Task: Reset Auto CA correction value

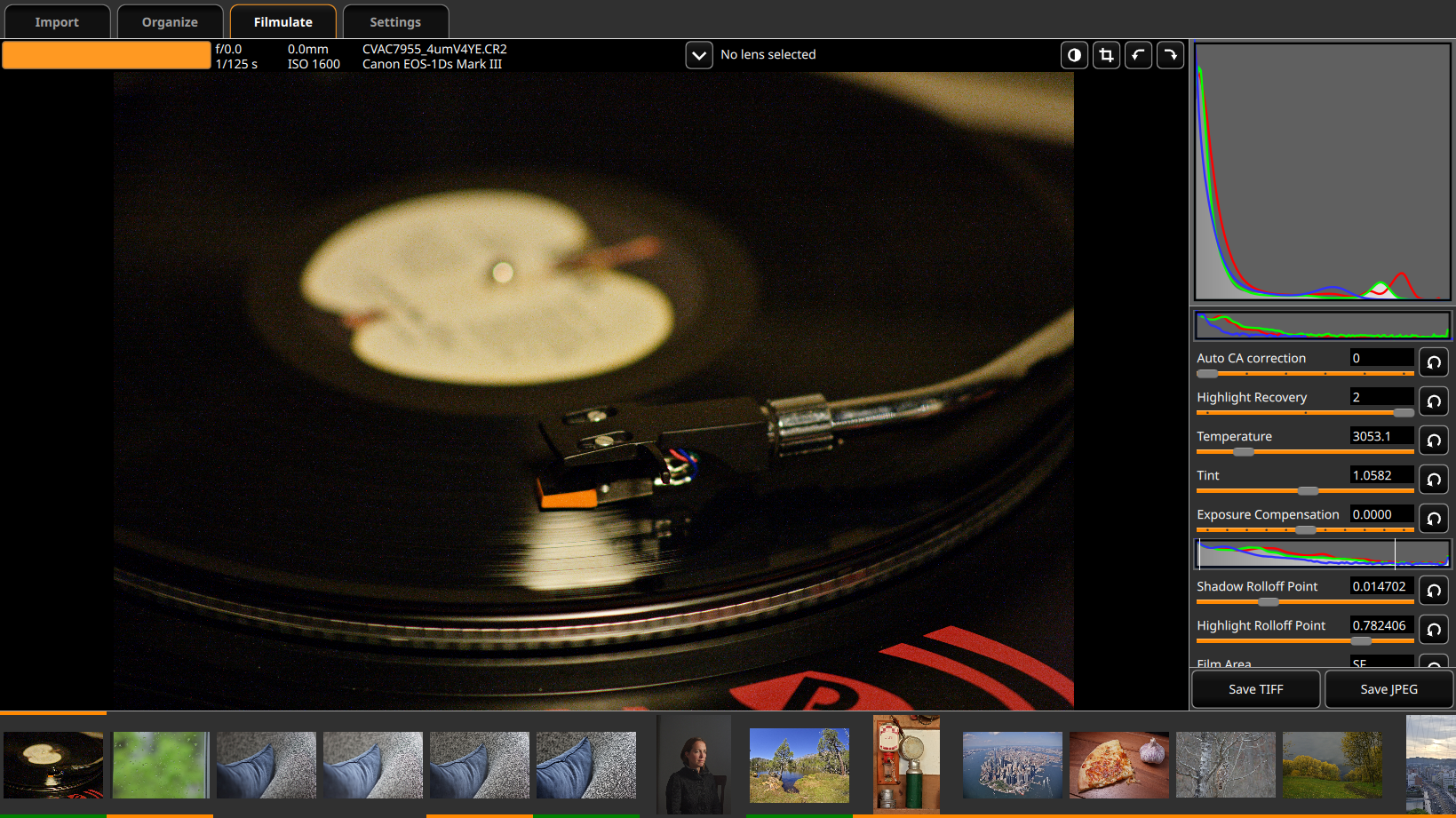Action: click(1434, 362)
